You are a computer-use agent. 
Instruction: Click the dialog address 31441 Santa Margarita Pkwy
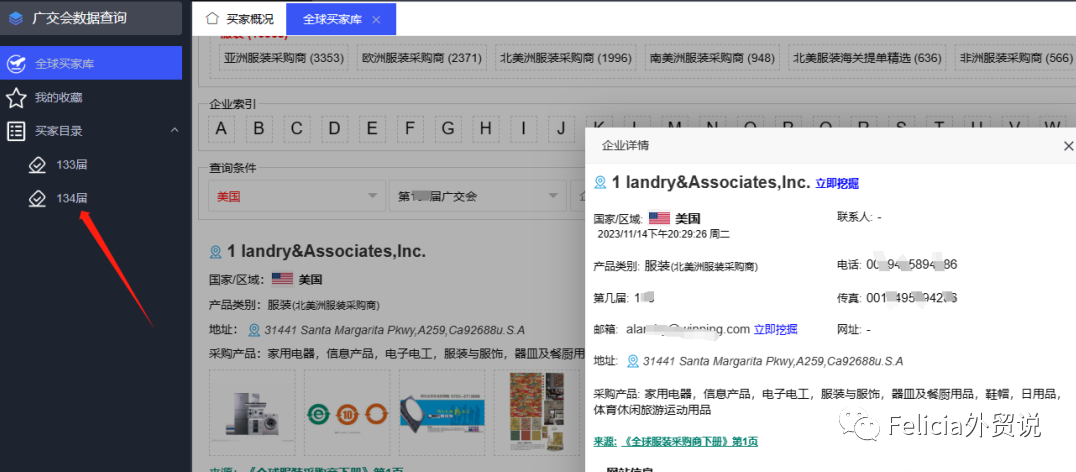[x=773, y=361]
